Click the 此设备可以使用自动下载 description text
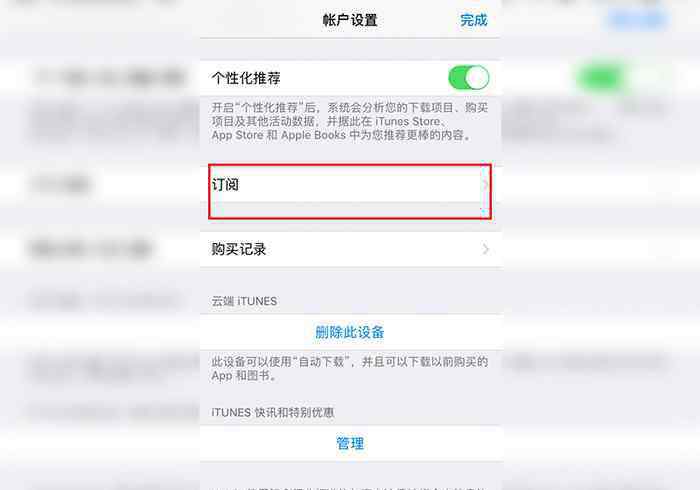 point(350,369)
